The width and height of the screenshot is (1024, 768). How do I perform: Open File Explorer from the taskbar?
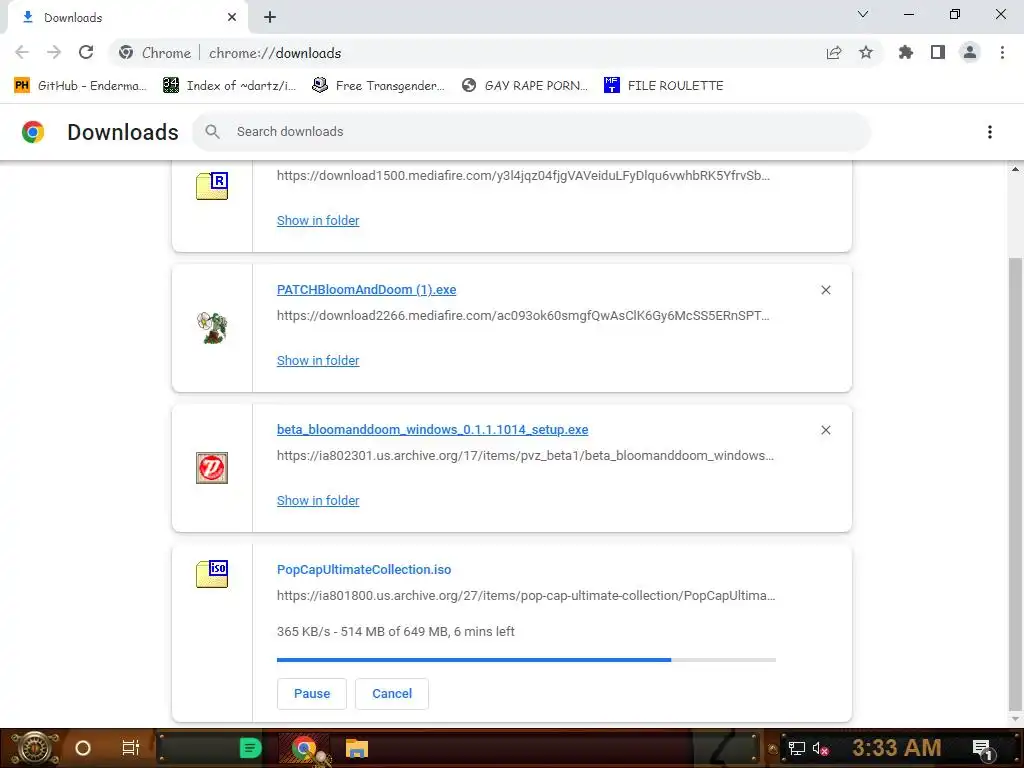[357, 748]
